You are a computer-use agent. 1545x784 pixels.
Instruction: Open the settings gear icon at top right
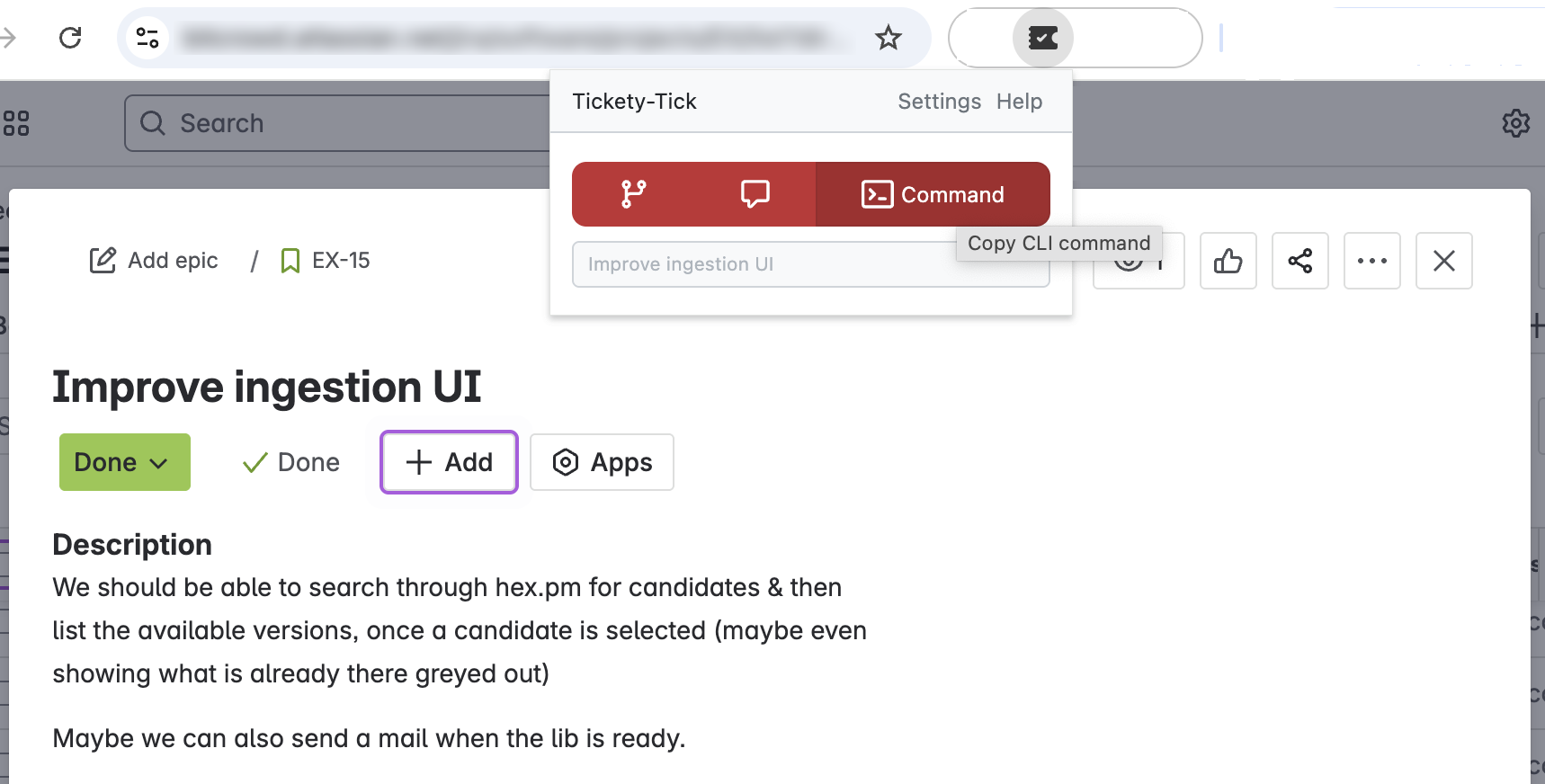pyautogui.click(x=1515, y=123)
